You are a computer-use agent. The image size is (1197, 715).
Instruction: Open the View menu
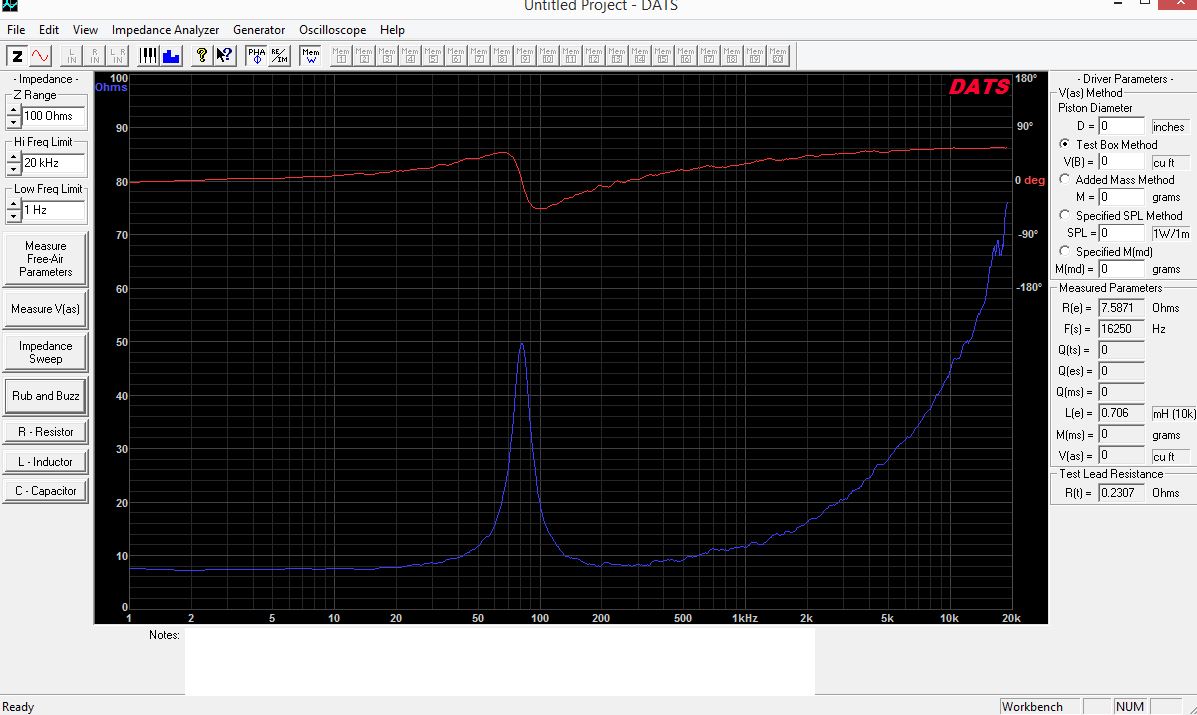(x=85, y=30)
